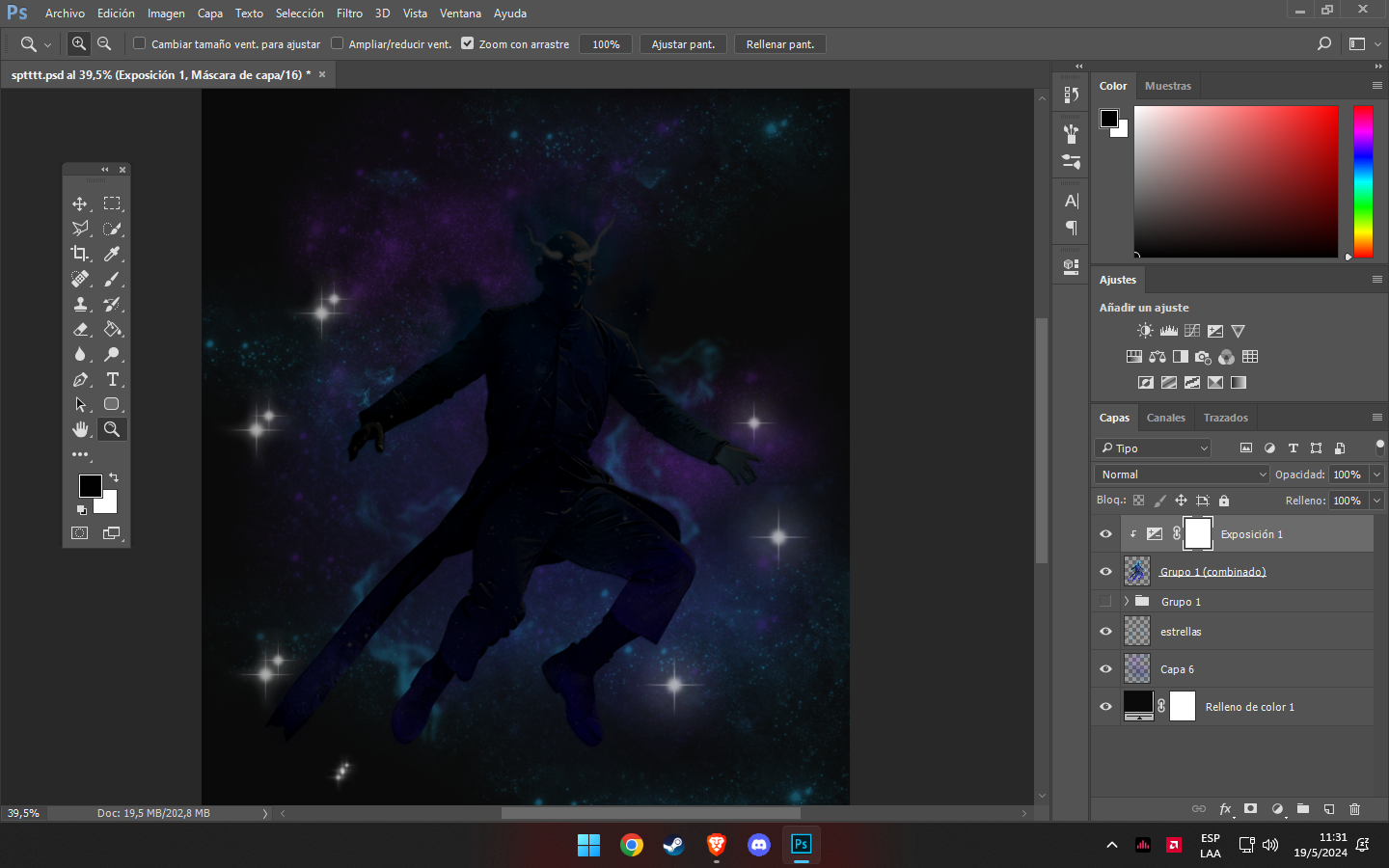Pick a color in the color field
Image resolution: width=1389 pixels, height=868 pixels.
[x=1237, y=181]
